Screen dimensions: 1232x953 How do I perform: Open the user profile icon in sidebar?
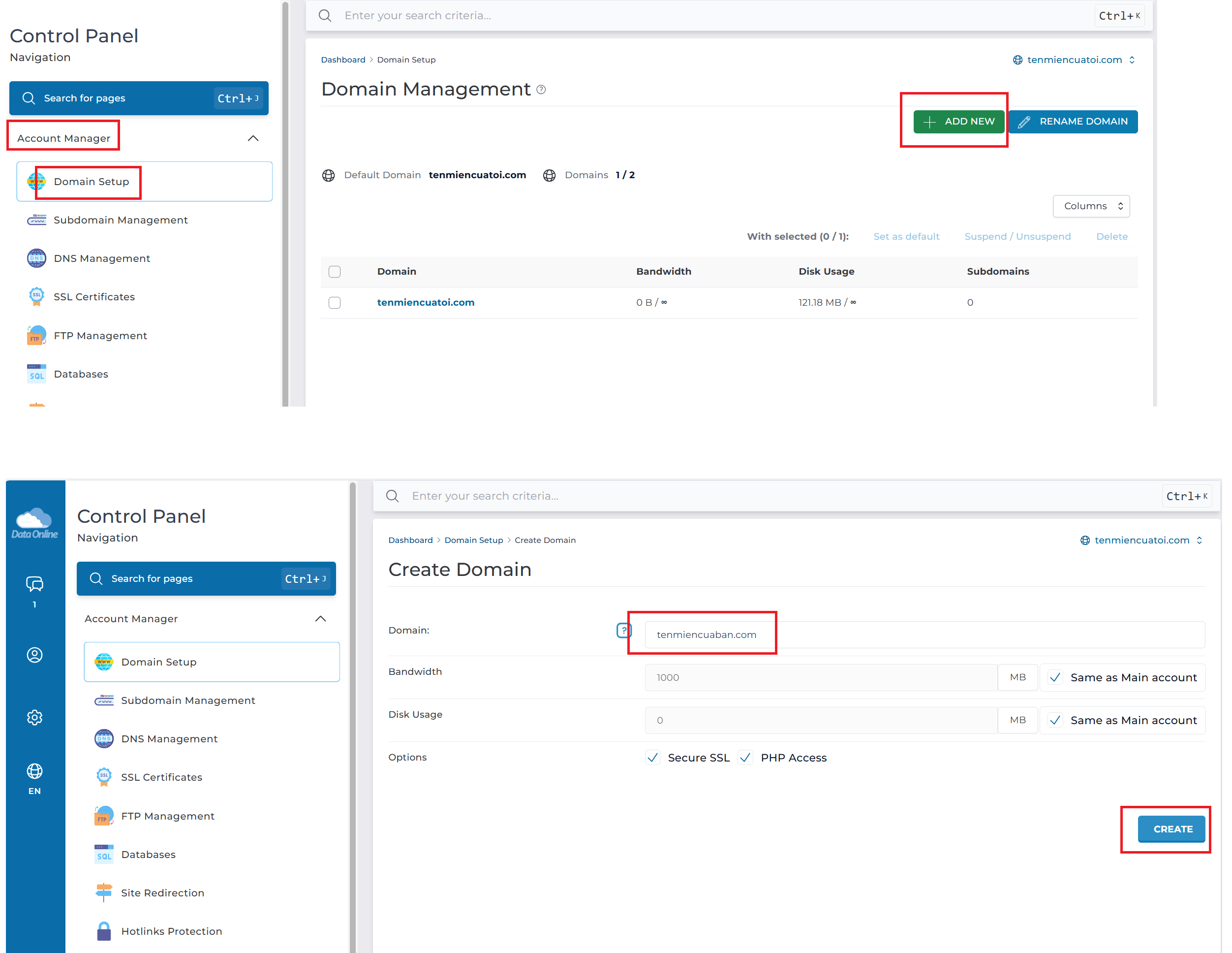34,655
